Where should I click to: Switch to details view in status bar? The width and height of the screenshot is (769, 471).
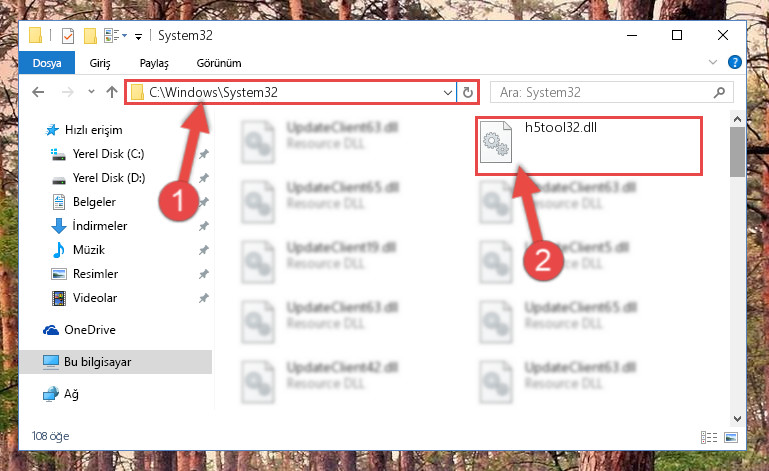pyautogui.click(x=709, y=437)
